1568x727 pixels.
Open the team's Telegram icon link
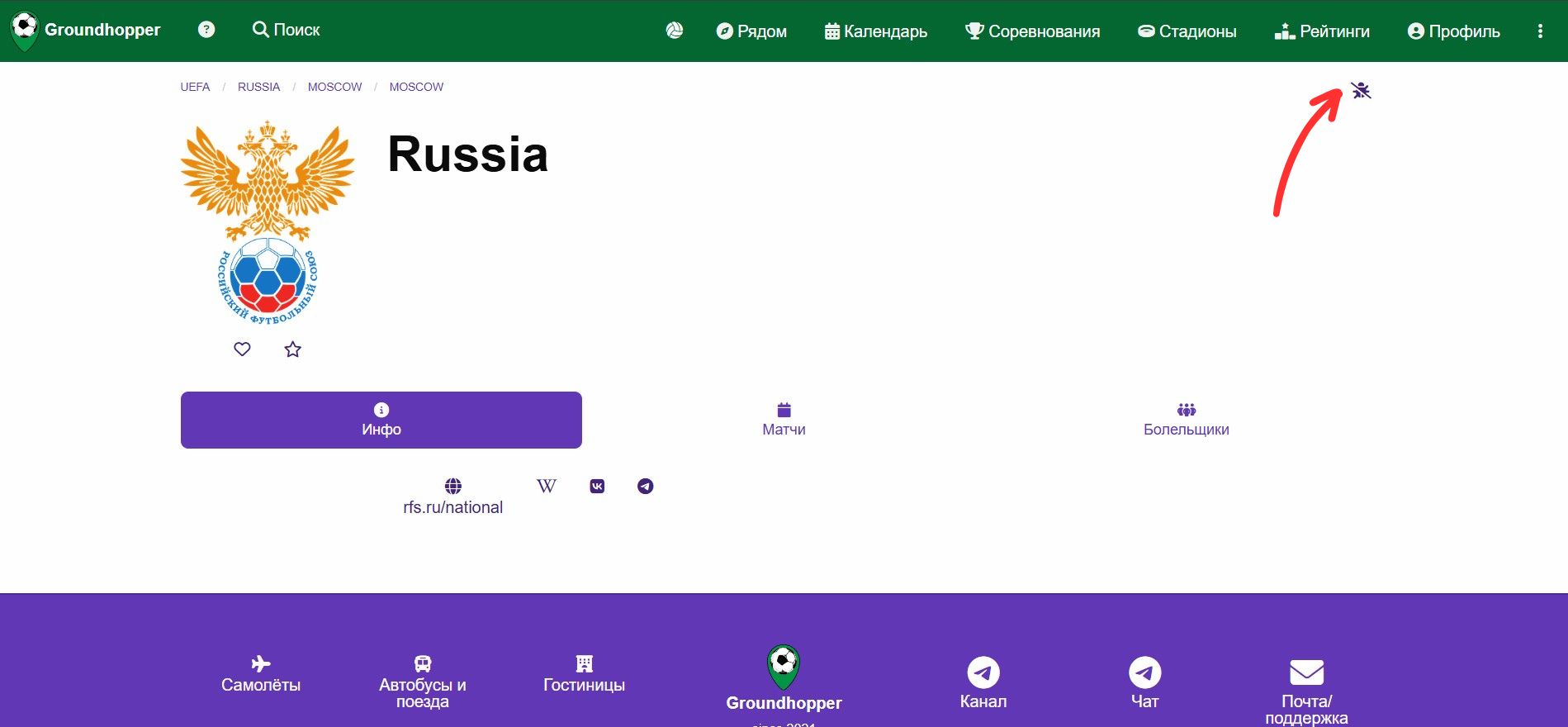click(646, 486)
